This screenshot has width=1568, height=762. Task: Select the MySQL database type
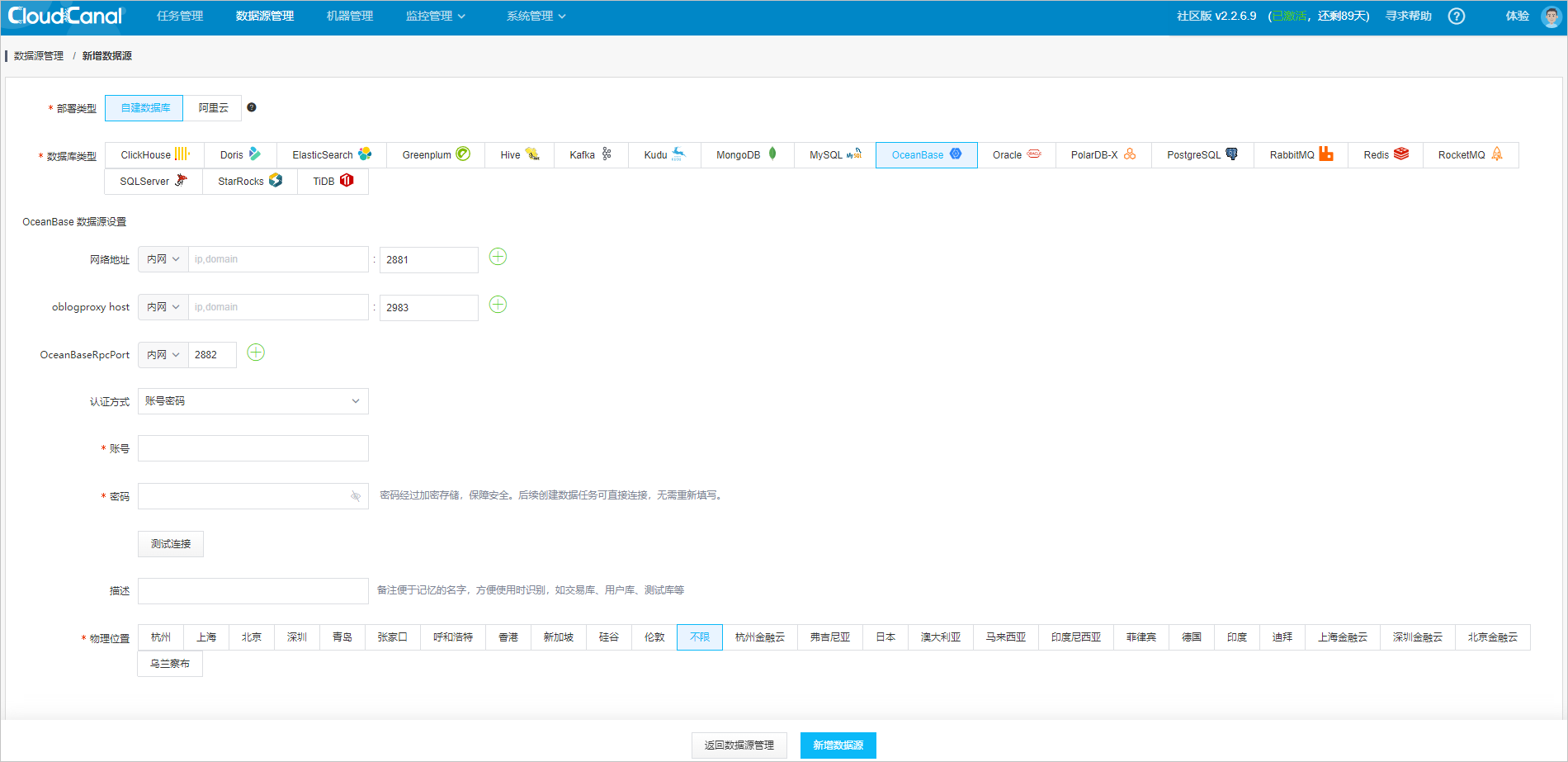[x=834, y=155]
